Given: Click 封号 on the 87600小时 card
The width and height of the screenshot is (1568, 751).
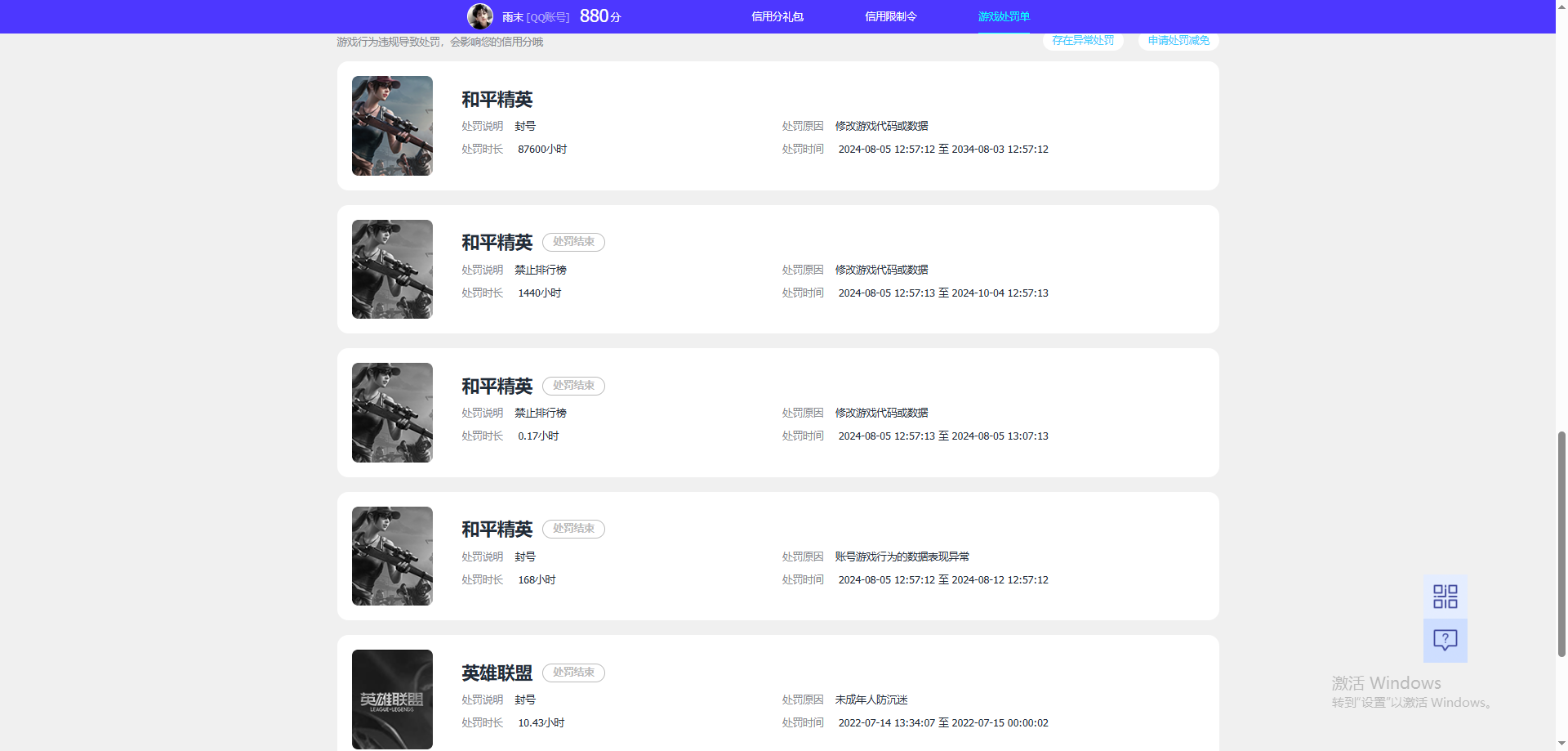Looking at the screenshot, I should point(525,127).
